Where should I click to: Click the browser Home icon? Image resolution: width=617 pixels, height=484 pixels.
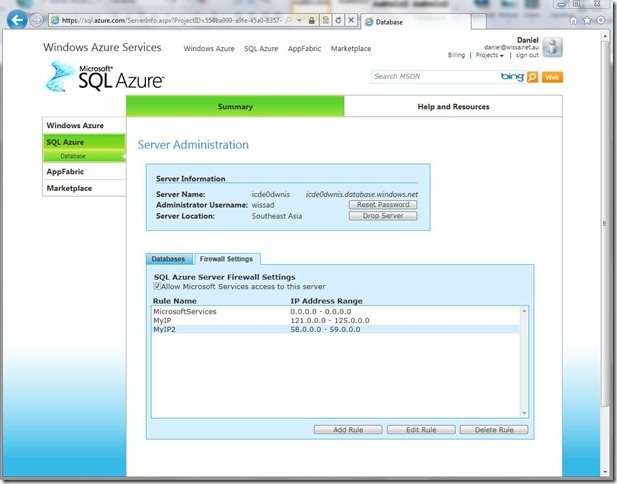click(x=574, y=20)
